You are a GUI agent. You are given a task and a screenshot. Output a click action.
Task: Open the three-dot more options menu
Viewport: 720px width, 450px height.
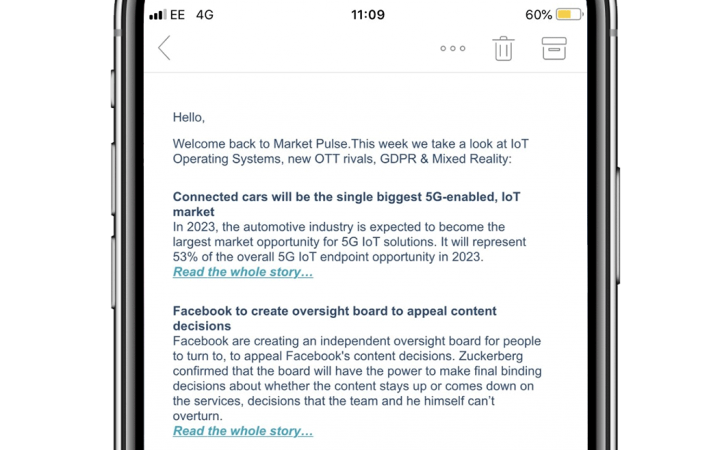[452, 48]
